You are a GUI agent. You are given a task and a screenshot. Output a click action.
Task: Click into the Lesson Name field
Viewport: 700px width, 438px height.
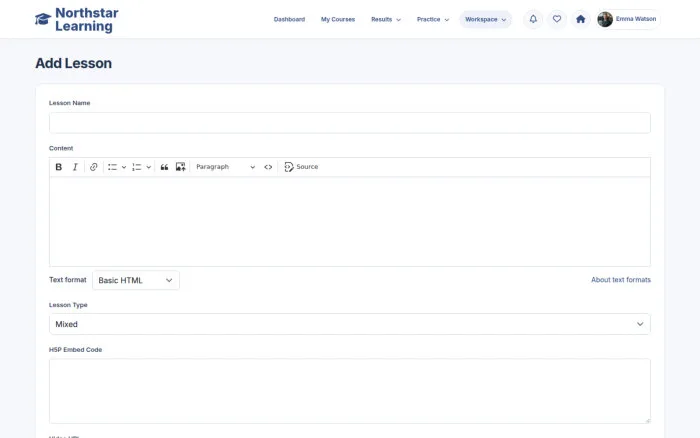pyautogui.click(x=350, y=123)
